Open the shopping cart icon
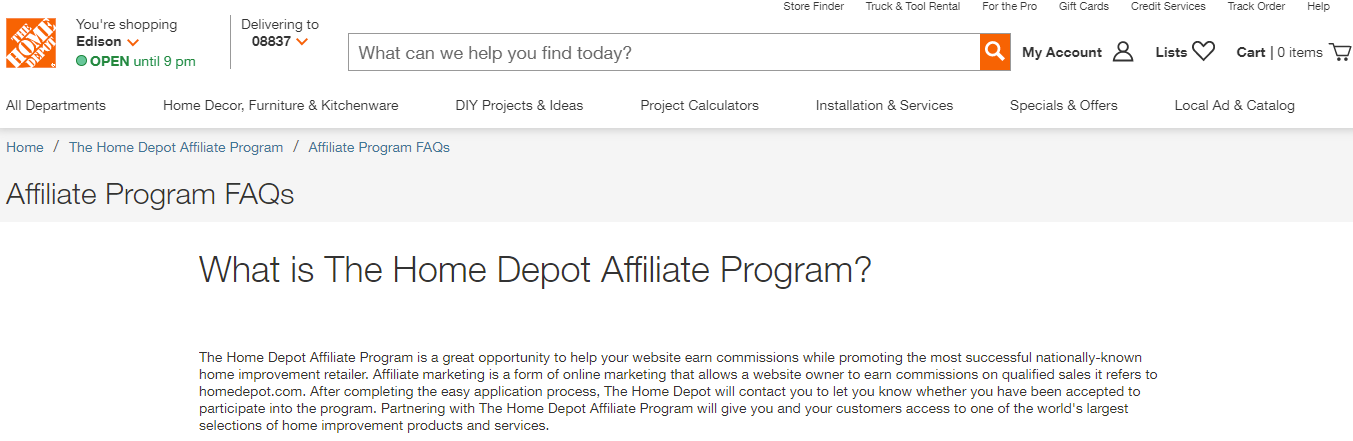Image resolution: width=1353 pixels, height=441 pixels. (x=1340, y=52)
